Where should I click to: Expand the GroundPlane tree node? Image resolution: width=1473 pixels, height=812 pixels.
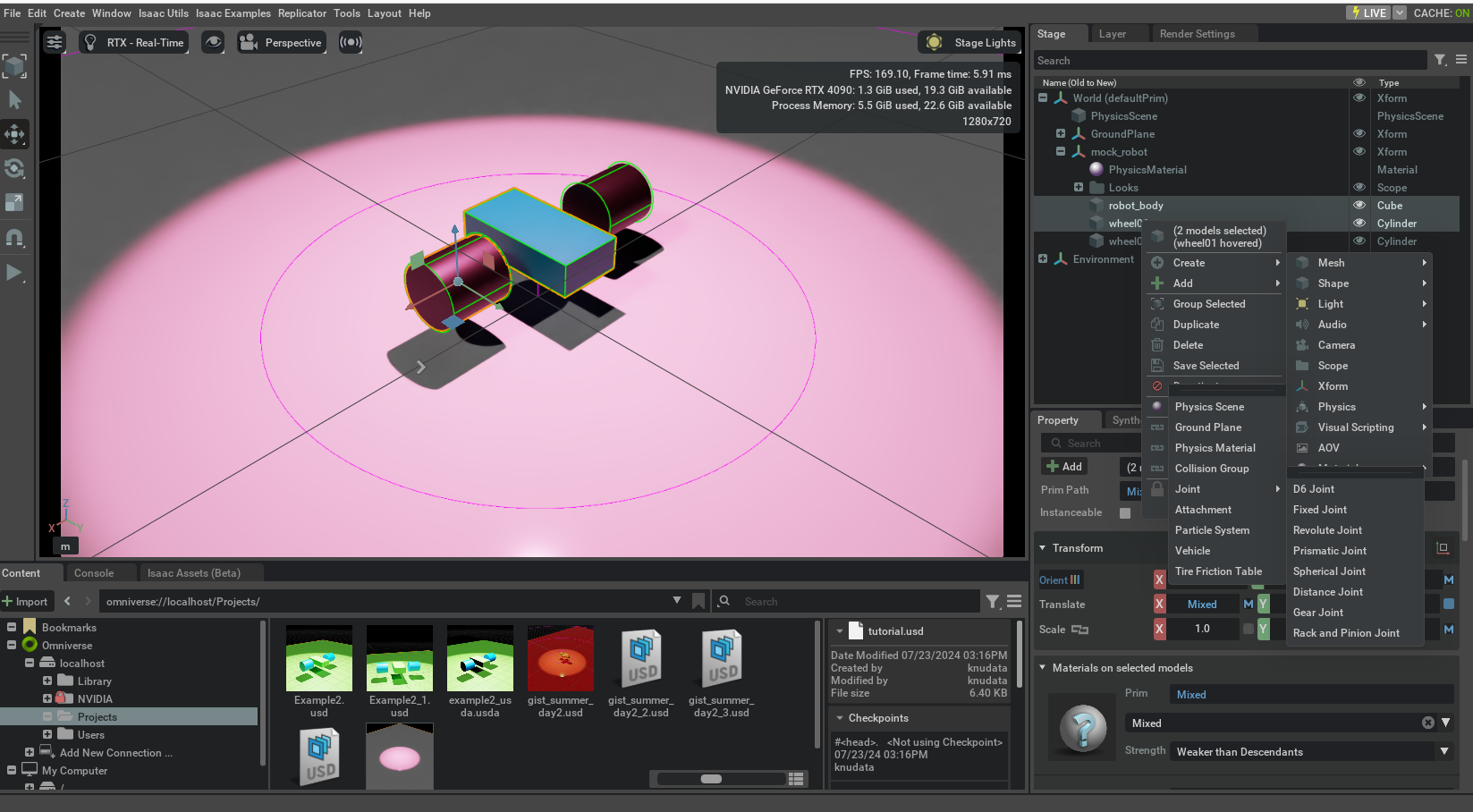point(1061,133)
